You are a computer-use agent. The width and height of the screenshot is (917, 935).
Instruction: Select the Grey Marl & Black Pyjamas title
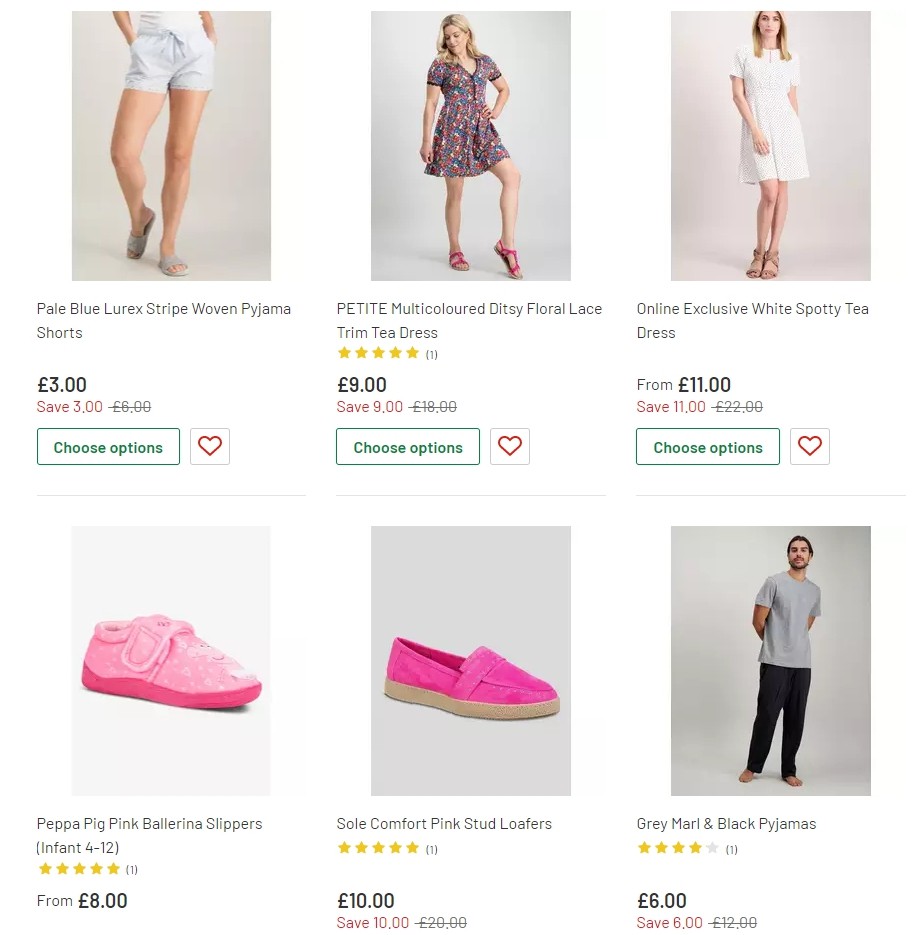[726, 823]
